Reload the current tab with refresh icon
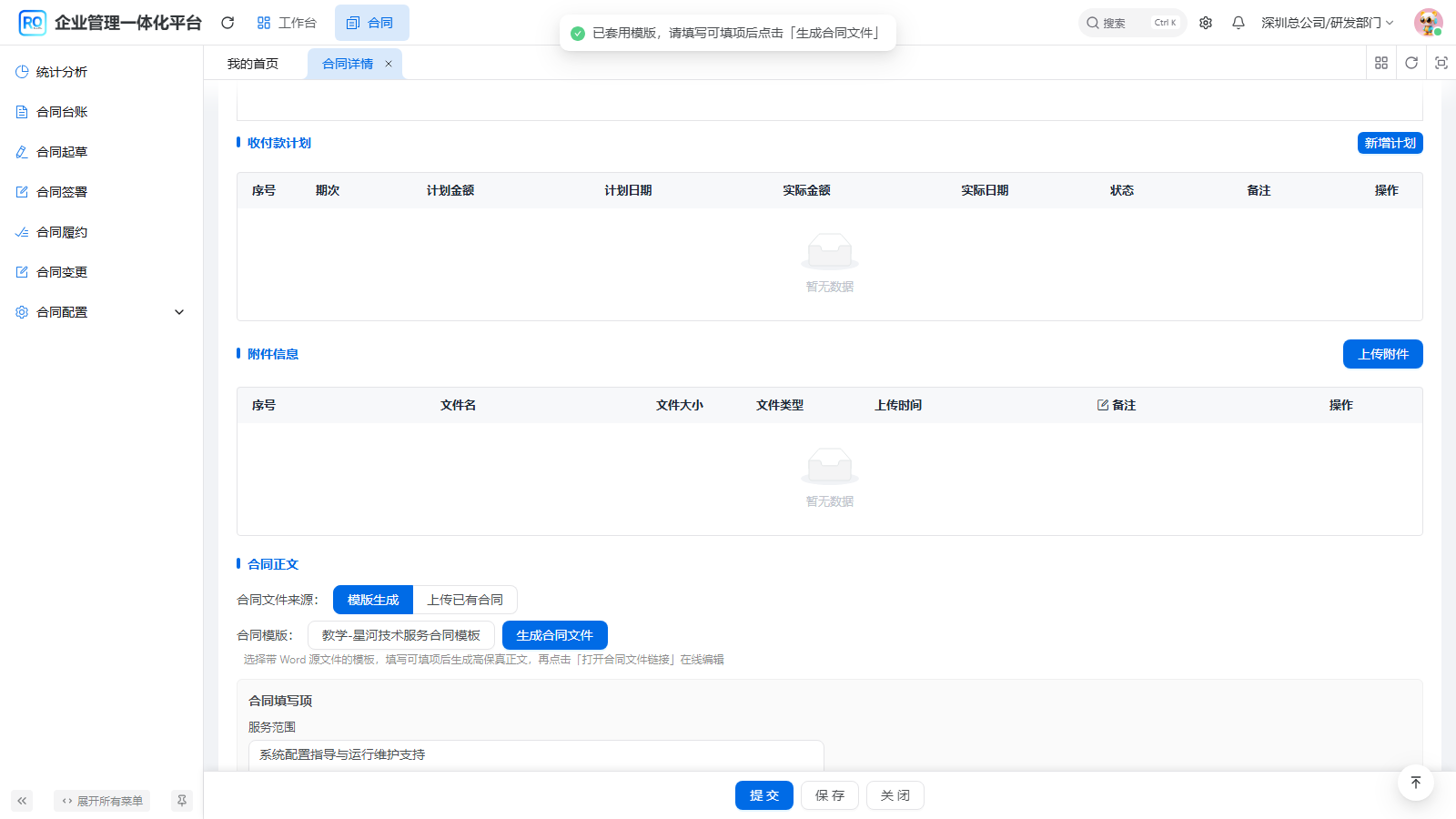This screenshot has width=1456, height=819. (1411, 63)
